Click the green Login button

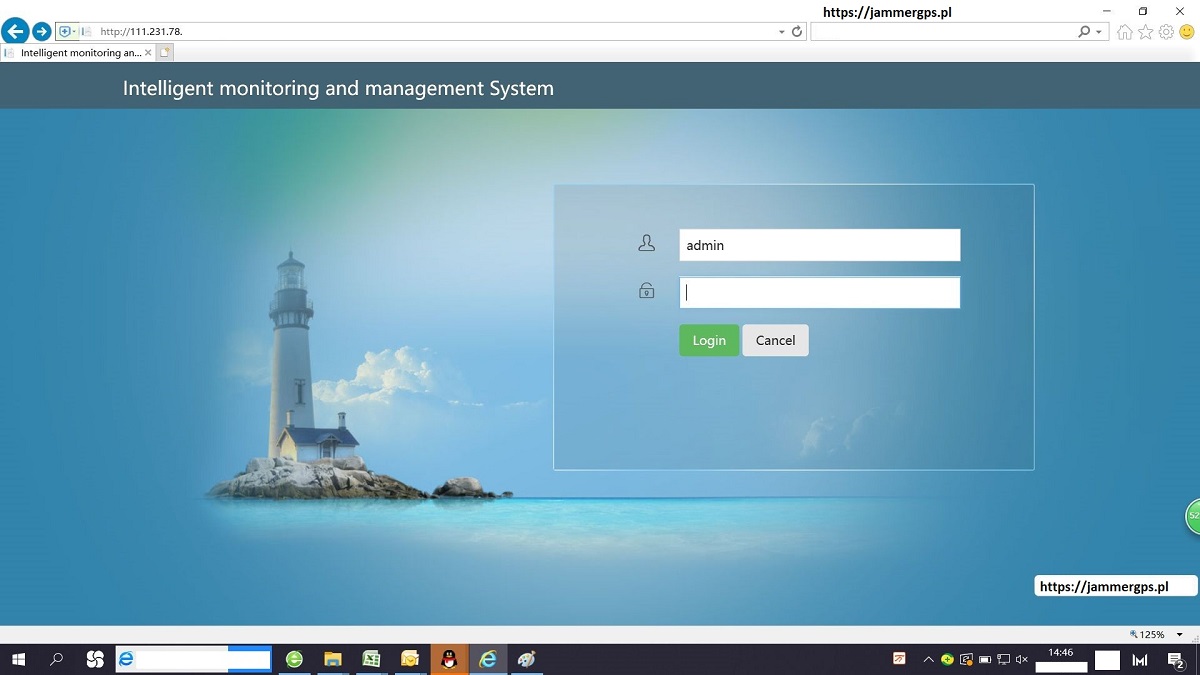click(709, 341)
